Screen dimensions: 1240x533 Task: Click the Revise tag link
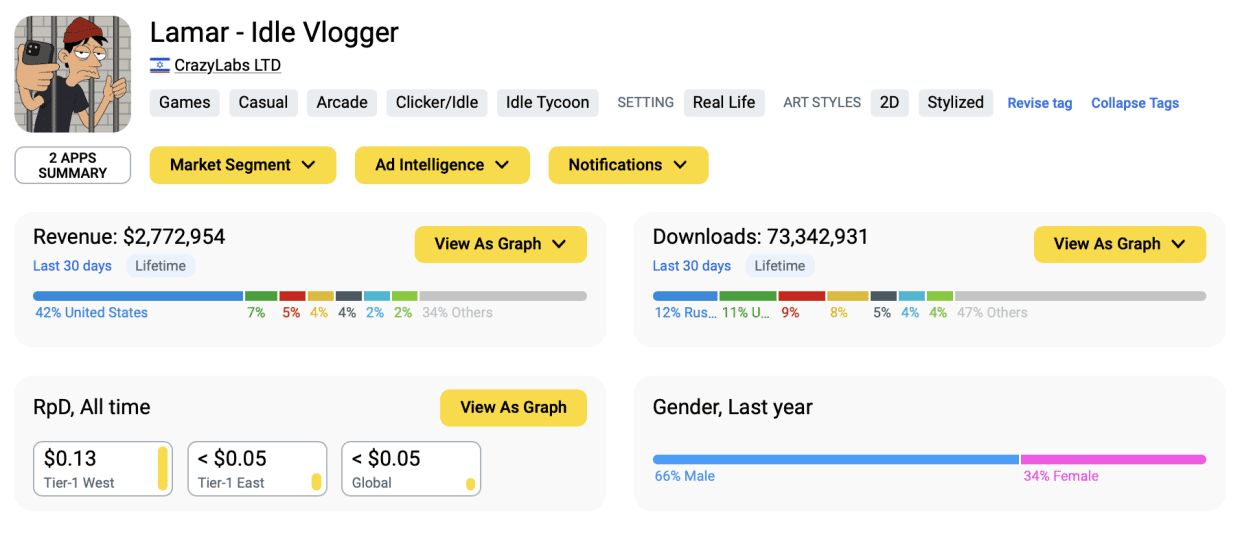(x=1039, y=103)
